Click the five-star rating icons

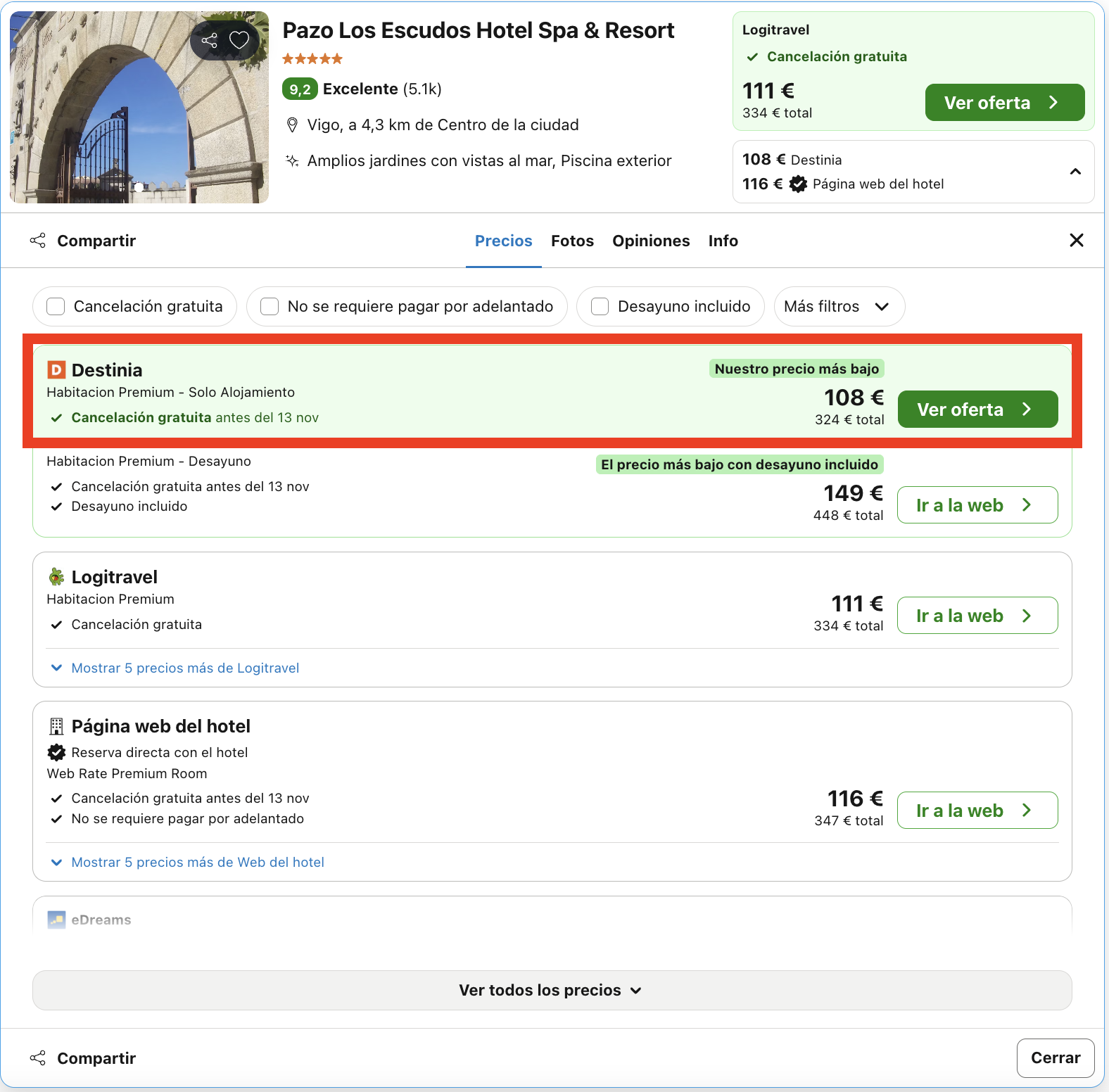pos(312,59)
